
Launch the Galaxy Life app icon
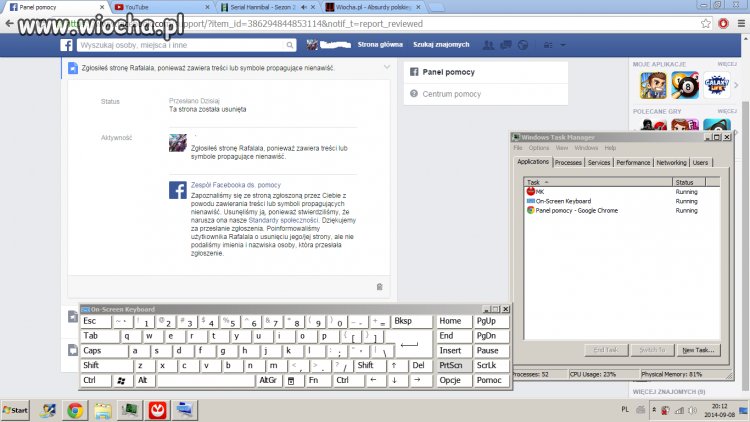click(x=716, y=85)
